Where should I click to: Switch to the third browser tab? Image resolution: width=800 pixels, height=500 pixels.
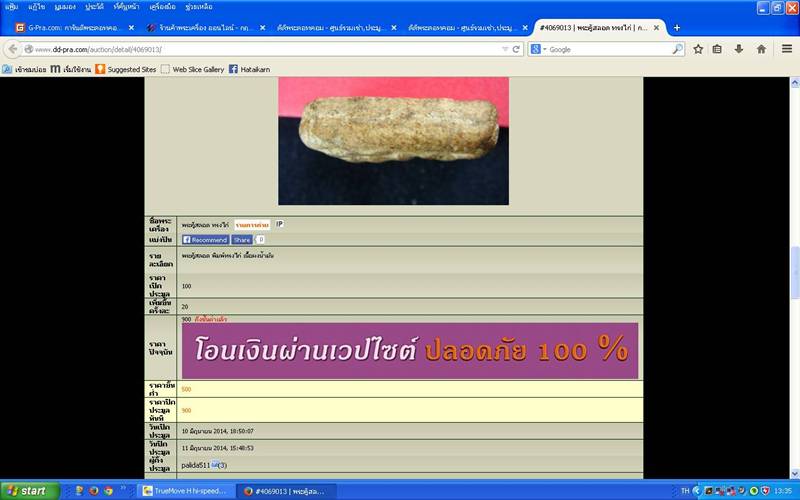(337, 28)
